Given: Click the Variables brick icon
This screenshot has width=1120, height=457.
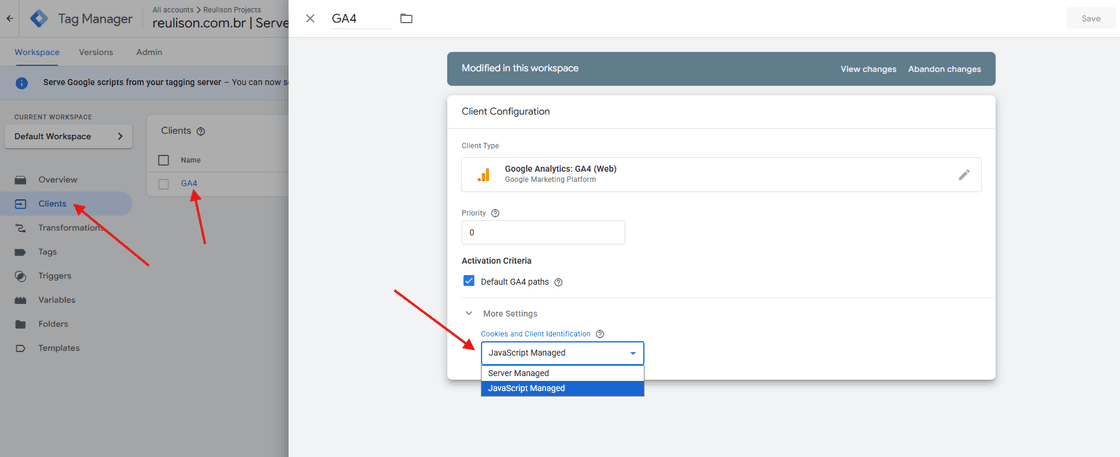Looking at the screenshot, I should [21, 300].
